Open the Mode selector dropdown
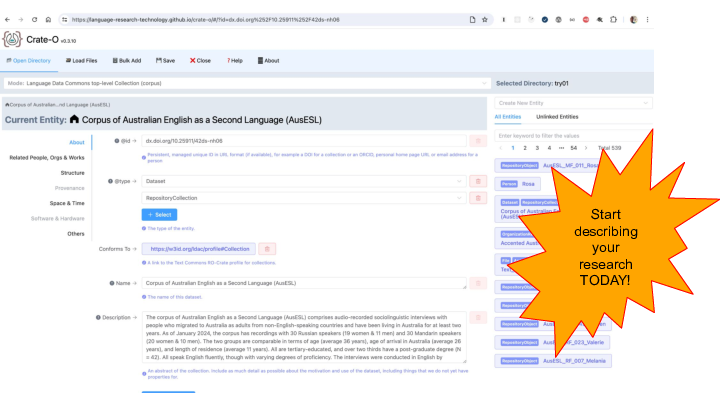The image size is (720, 405). tap(247, 84)
